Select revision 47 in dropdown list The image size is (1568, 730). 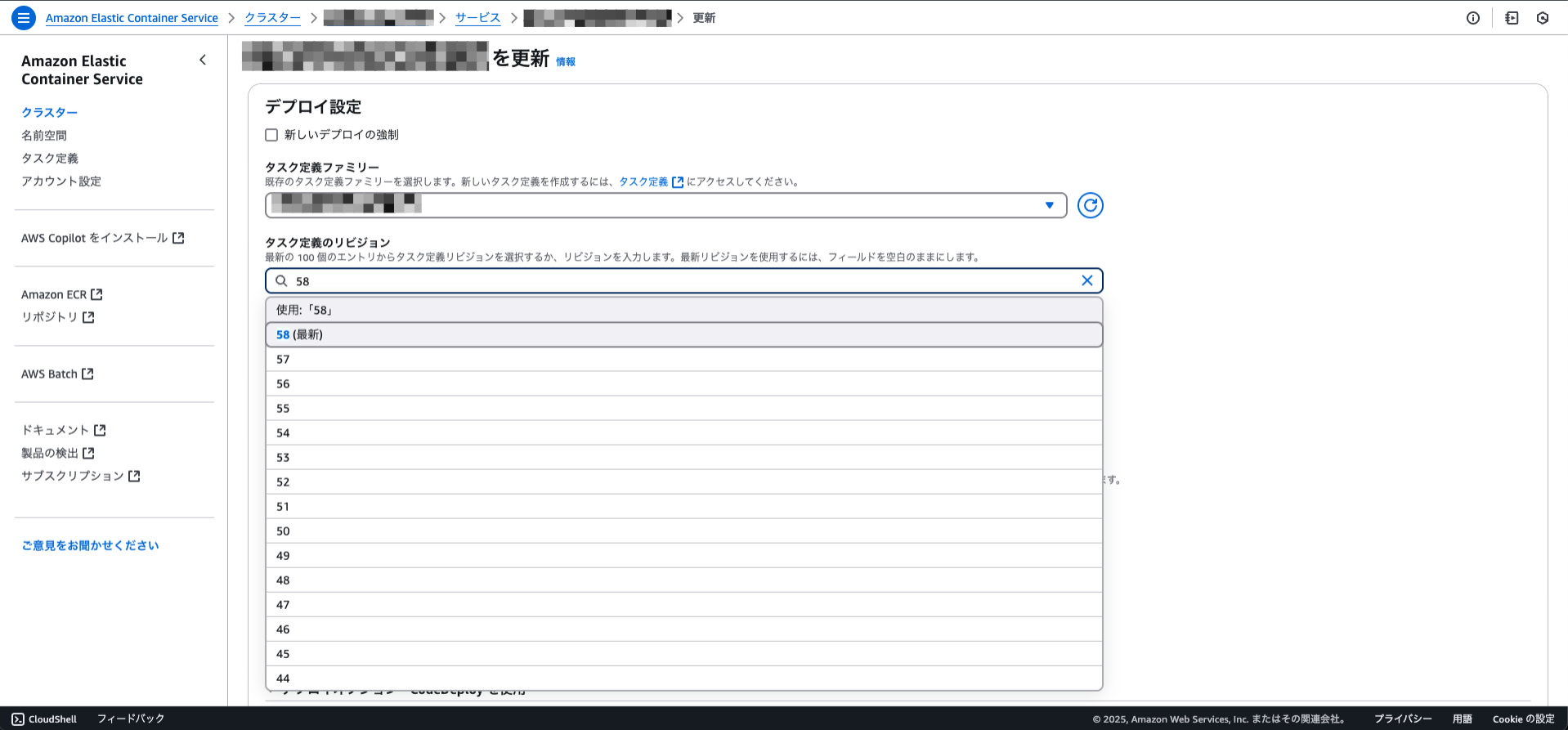point(684,604)
